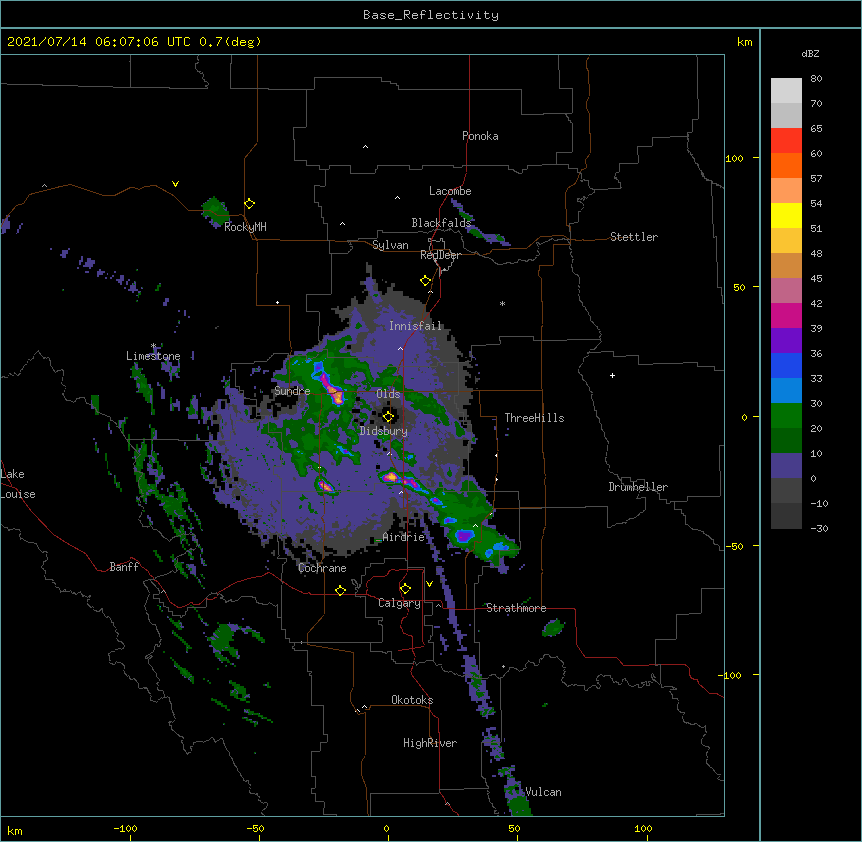
Task: Click the ThreeHills city label
Action: coord(534,418)
